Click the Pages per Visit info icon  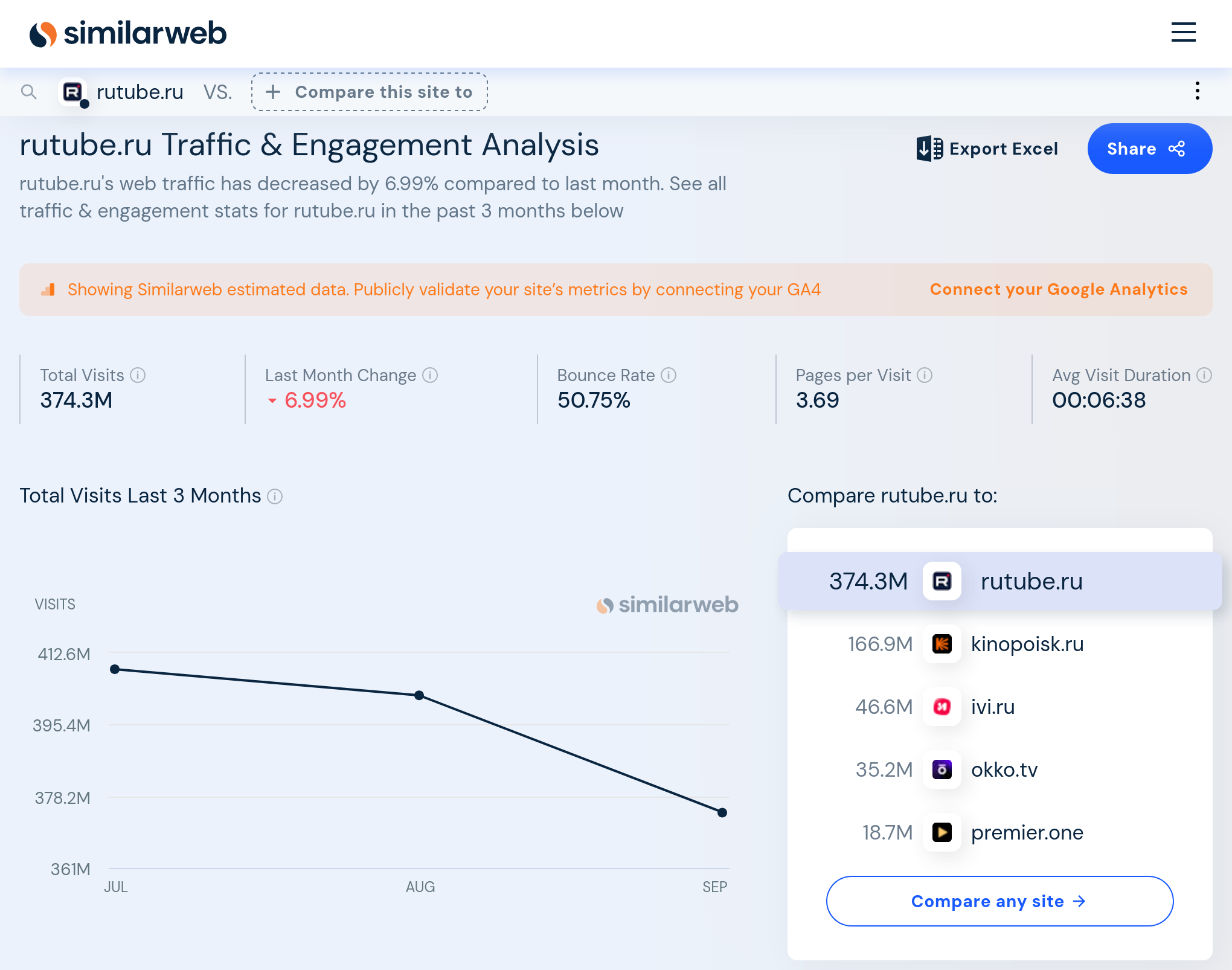click(x=925, y=375)
